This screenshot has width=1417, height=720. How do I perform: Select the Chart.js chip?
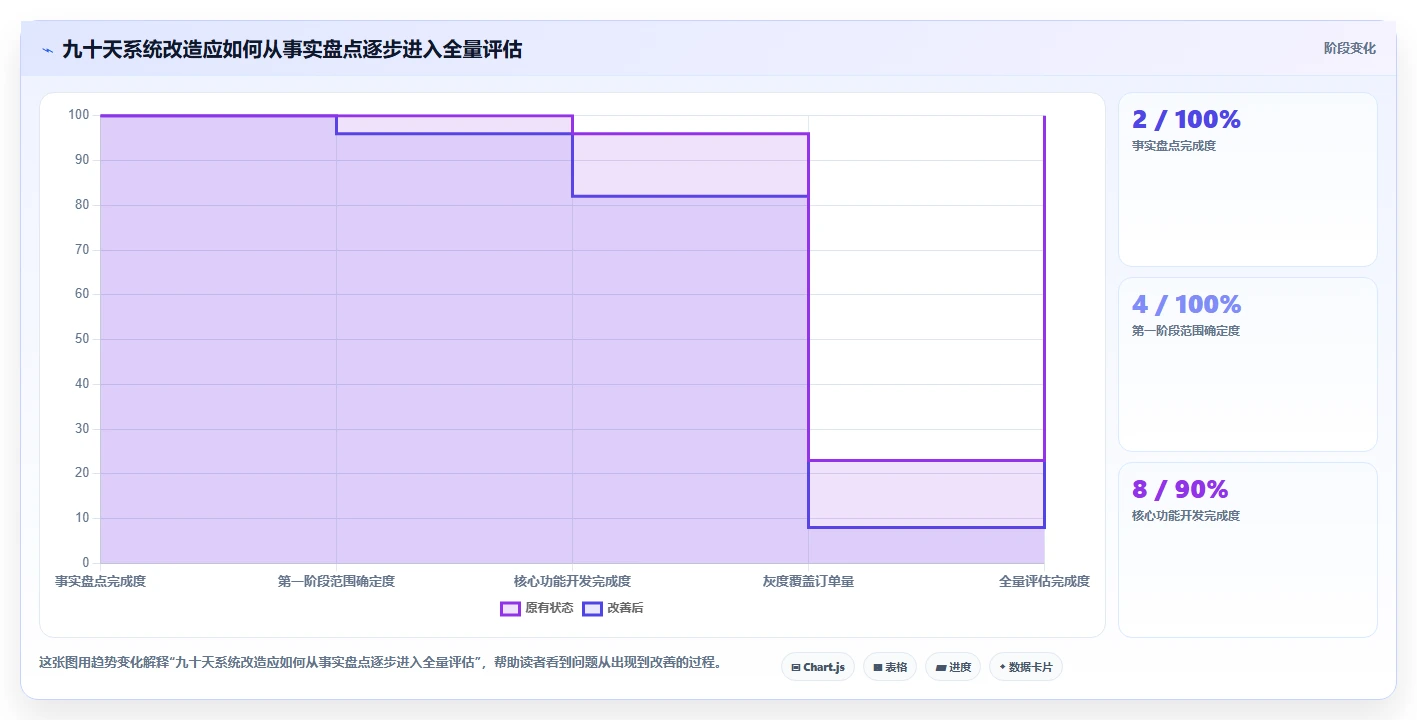click(817, 667)
